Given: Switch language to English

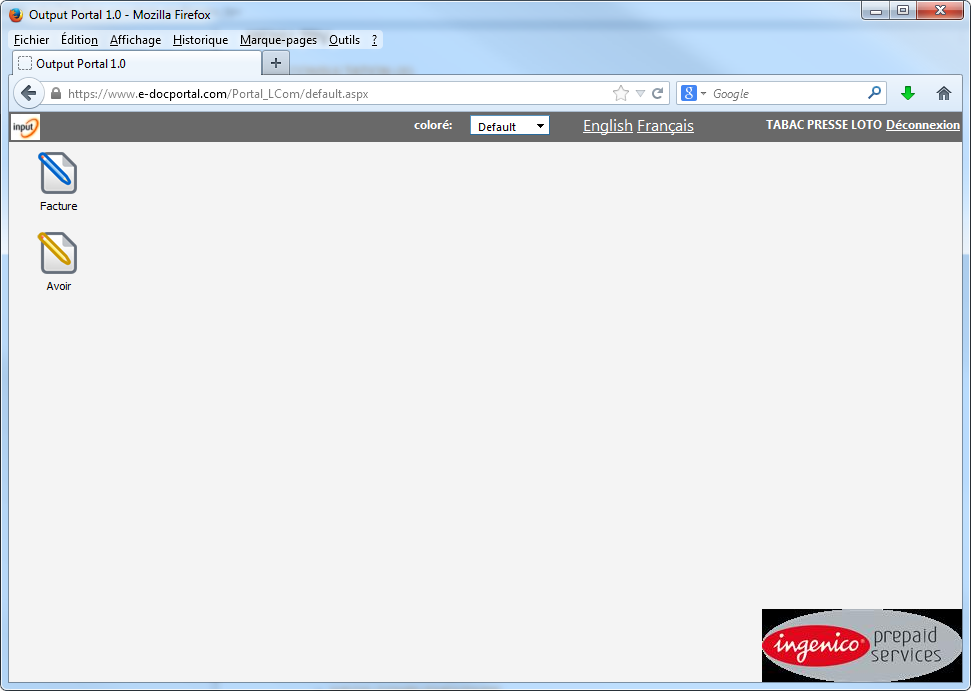Looking at the screenshot, I should pos(607,126).
